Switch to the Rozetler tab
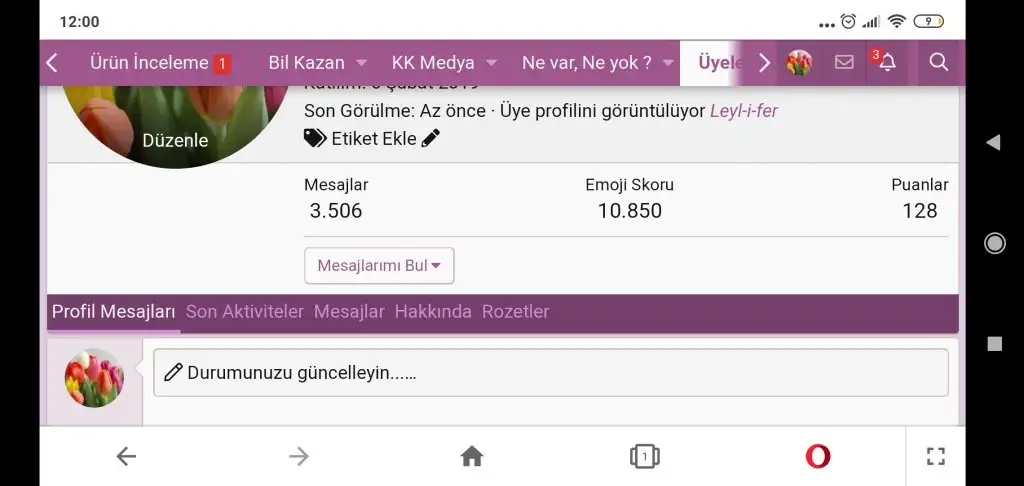This screenshot has width=1024, height=486. pos(515,312)
